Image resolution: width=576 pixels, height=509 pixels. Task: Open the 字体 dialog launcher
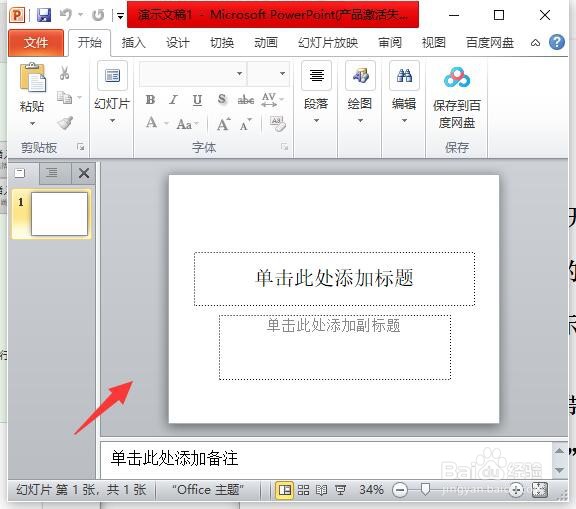click(284, 147)
